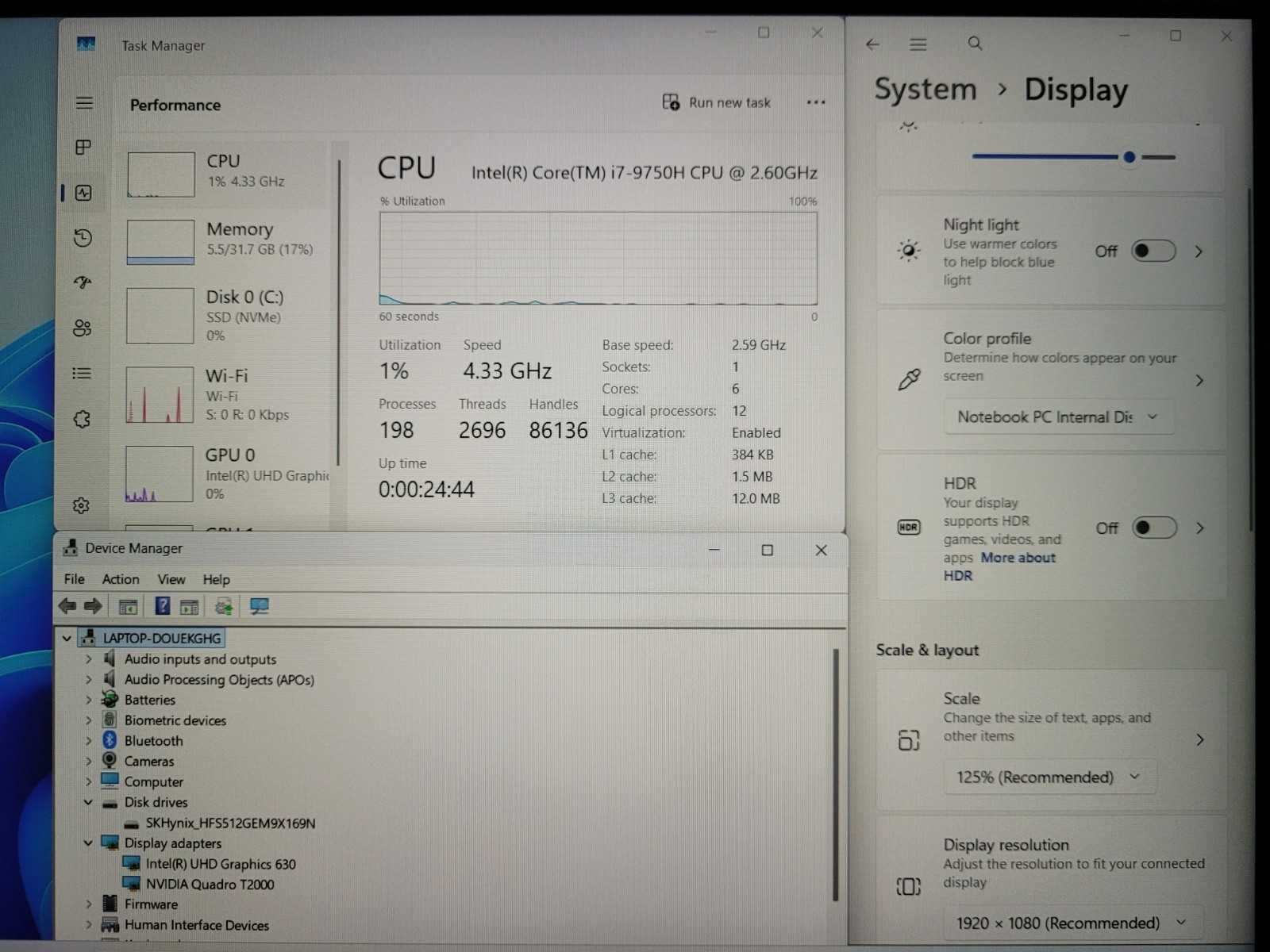This screenshot has width=1270, height=952.
Task: Open more options ellipsis in Task Manager
Action: (x=816, y=102)
